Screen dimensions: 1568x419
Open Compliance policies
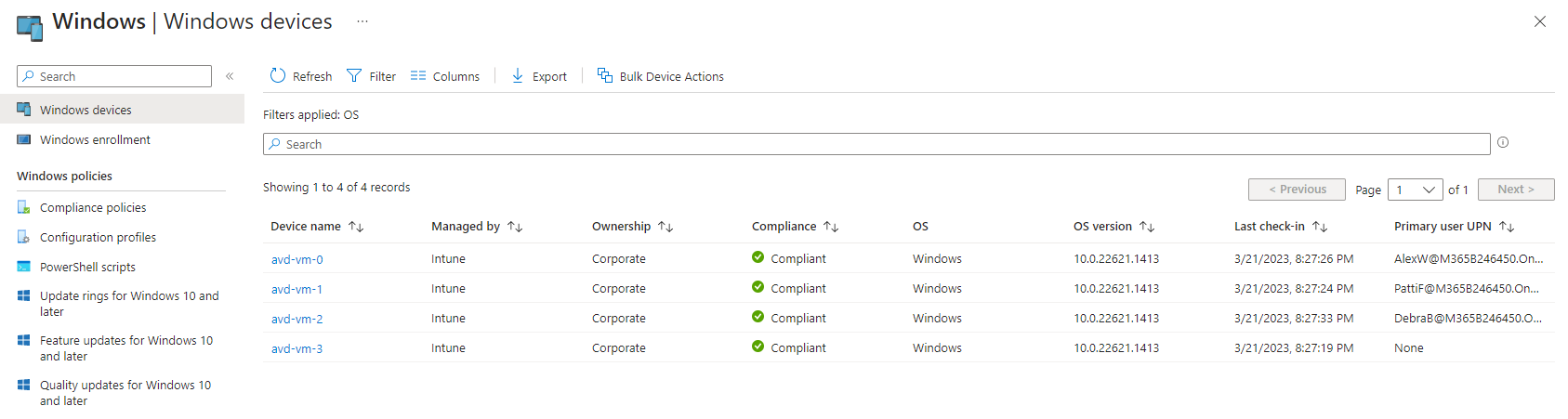pyautogui.click(x=93, y=207)
